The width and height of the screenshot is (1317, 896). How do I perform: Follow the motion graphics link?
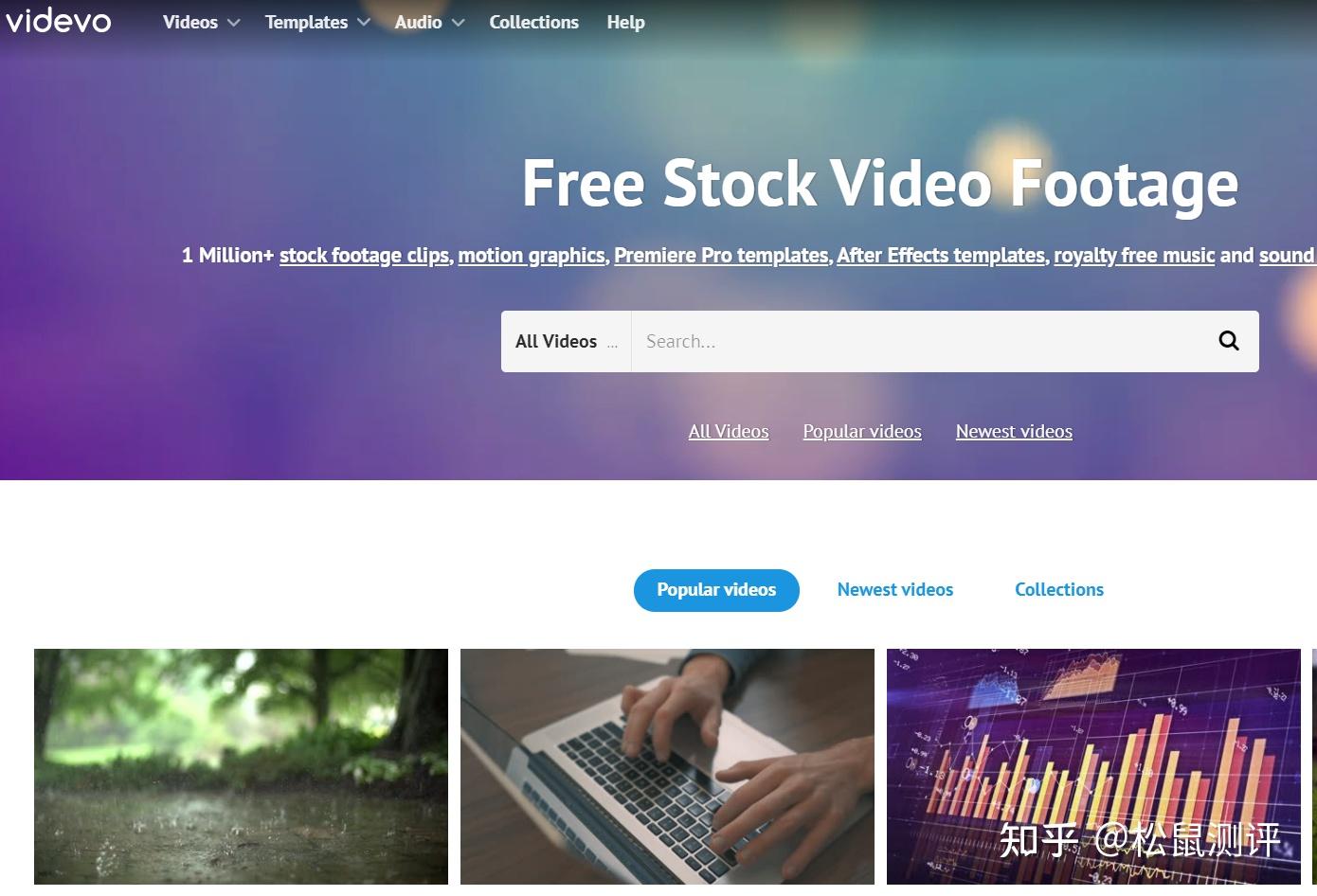(x=532, y=256)
